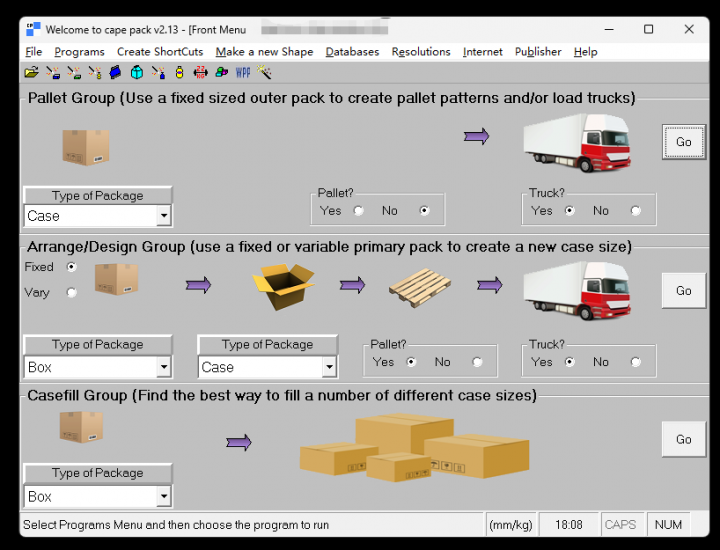
Task: Click the yellow bottle toolbar icon
Action: coord(179,72)
